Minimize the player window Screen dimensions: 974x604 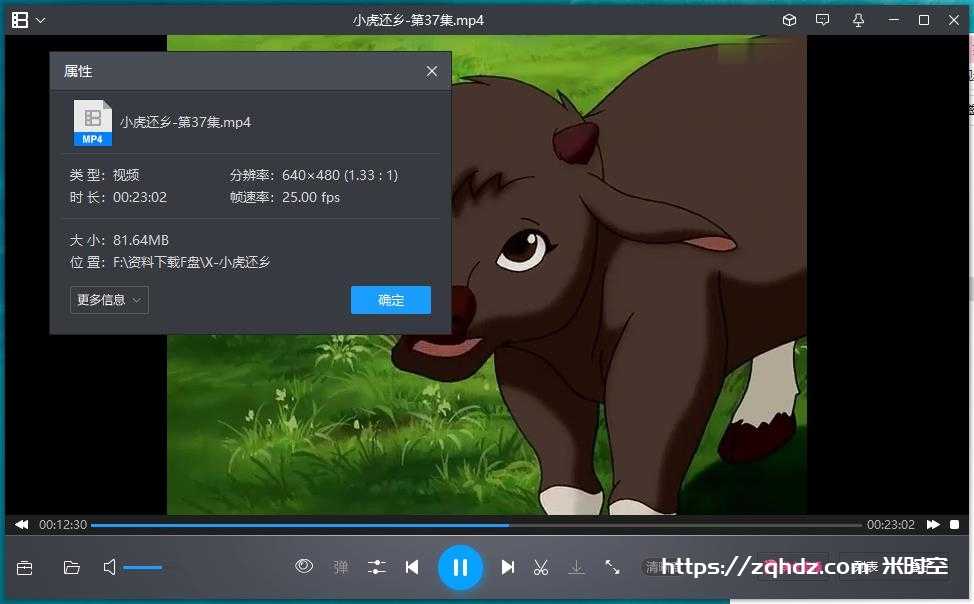pos(893,20)
